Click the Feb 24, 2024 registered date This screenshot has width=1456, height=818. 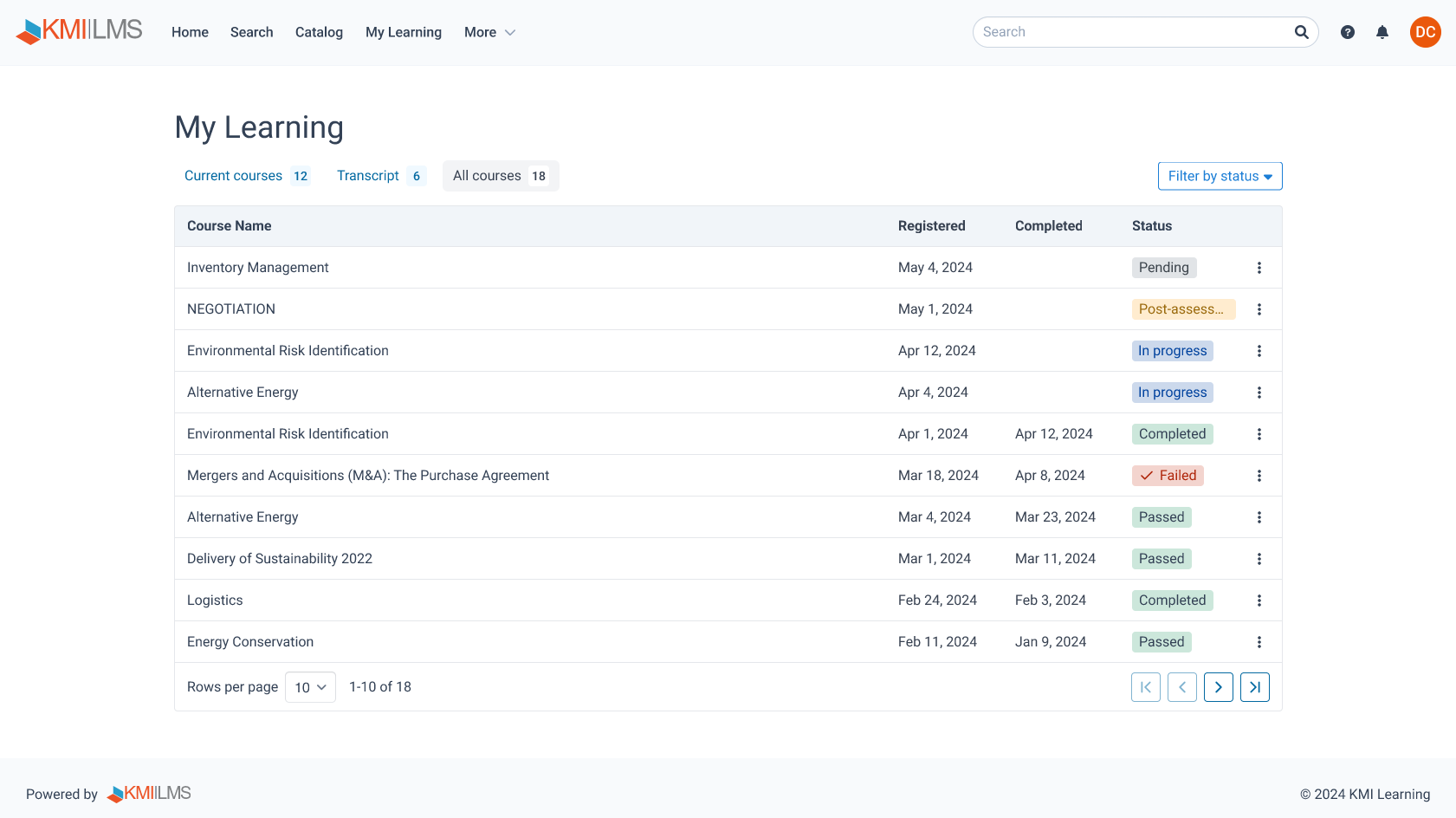(x=937, y=601)
